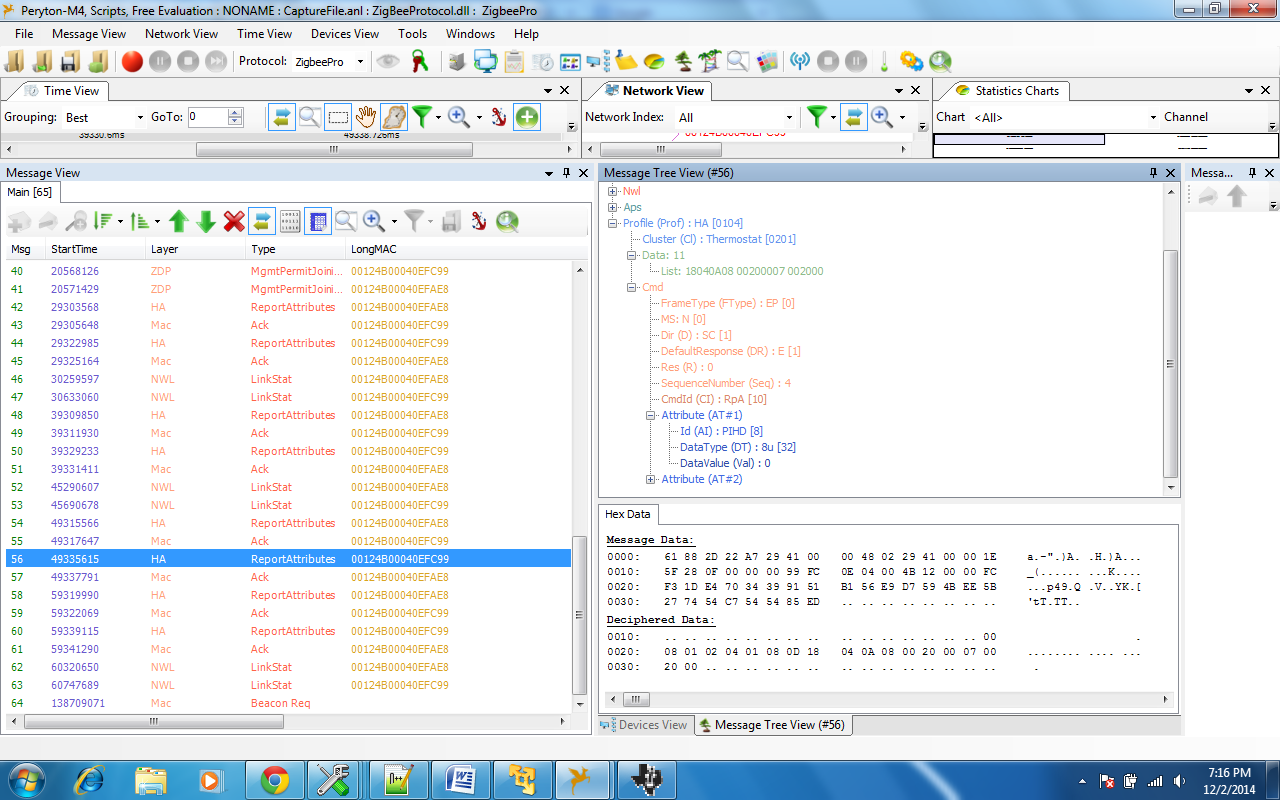Screen dimensions: 1280x800
Task: Open the Message View menu
Action: [89, 33]
